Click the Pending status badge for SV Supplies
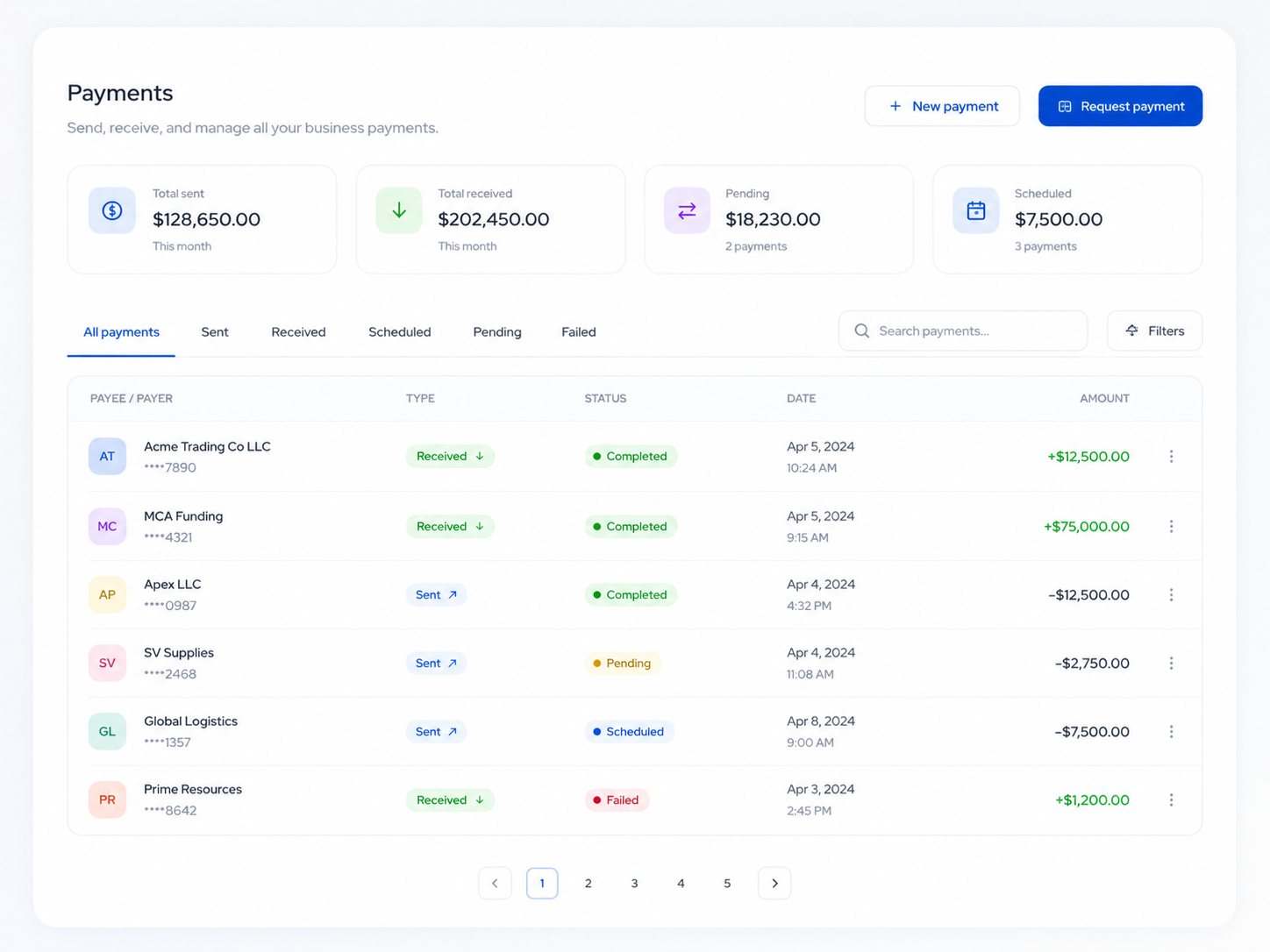 point(622,664)
